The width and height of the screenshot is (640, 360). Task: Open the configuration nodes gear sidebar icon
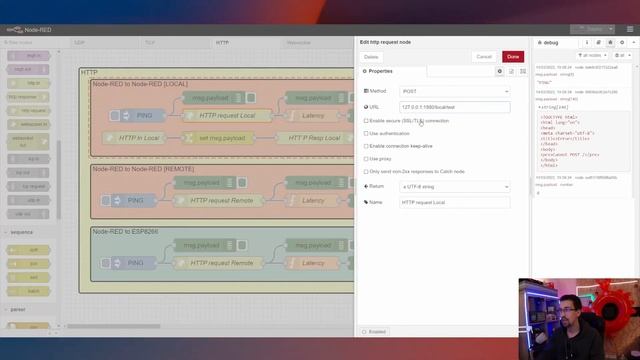click(622, 42)
